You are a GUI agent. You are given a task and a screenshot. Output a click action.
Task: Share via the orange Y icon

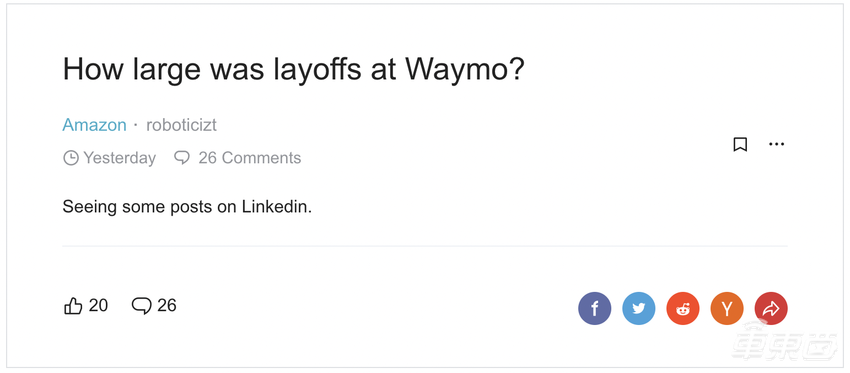pos(727,308)
